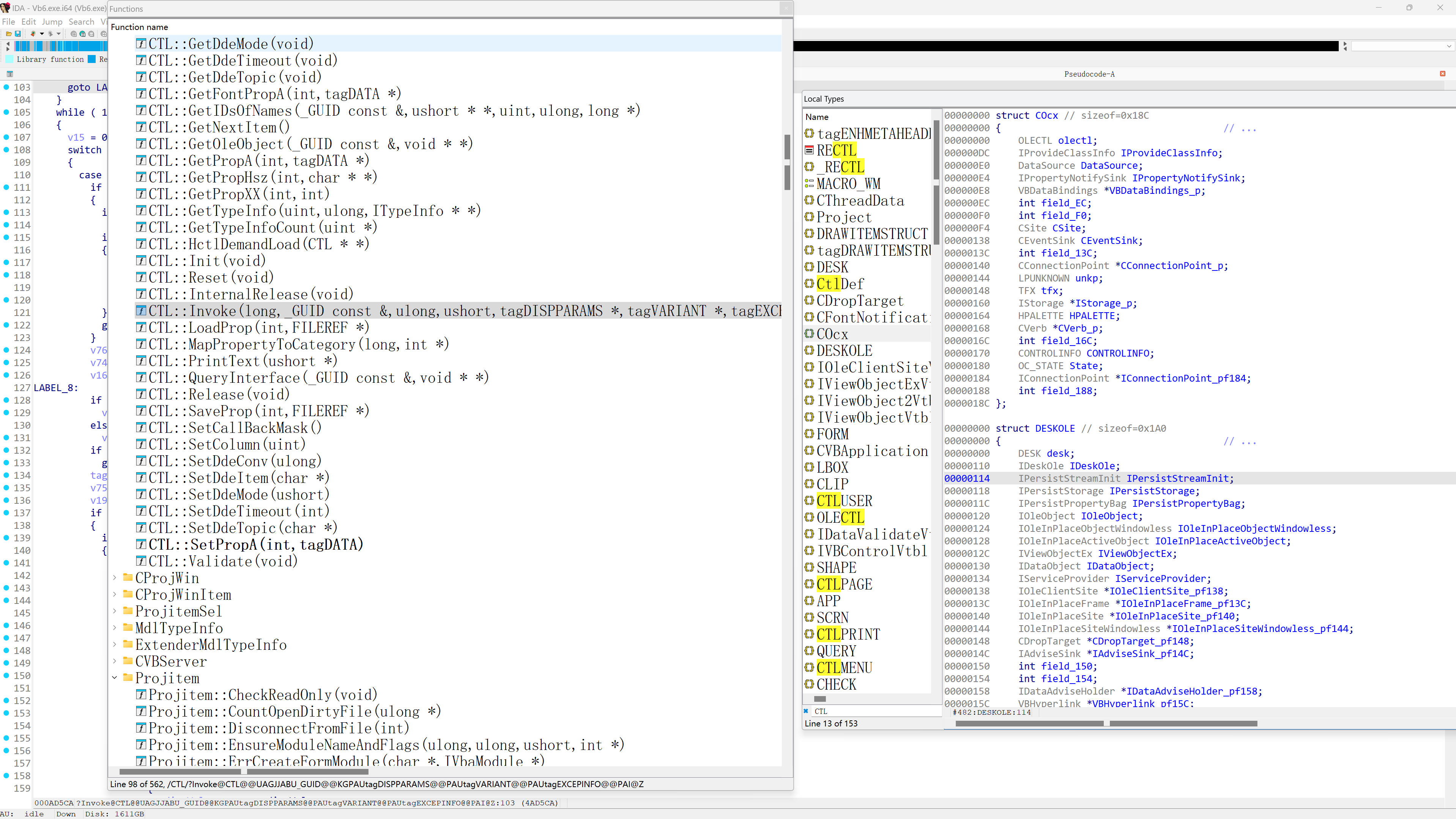Click the function icon beside CTL::SetPropA(int, tagDATA)
The width and height of the screenshot is (1456, 819).
point(141,544)
